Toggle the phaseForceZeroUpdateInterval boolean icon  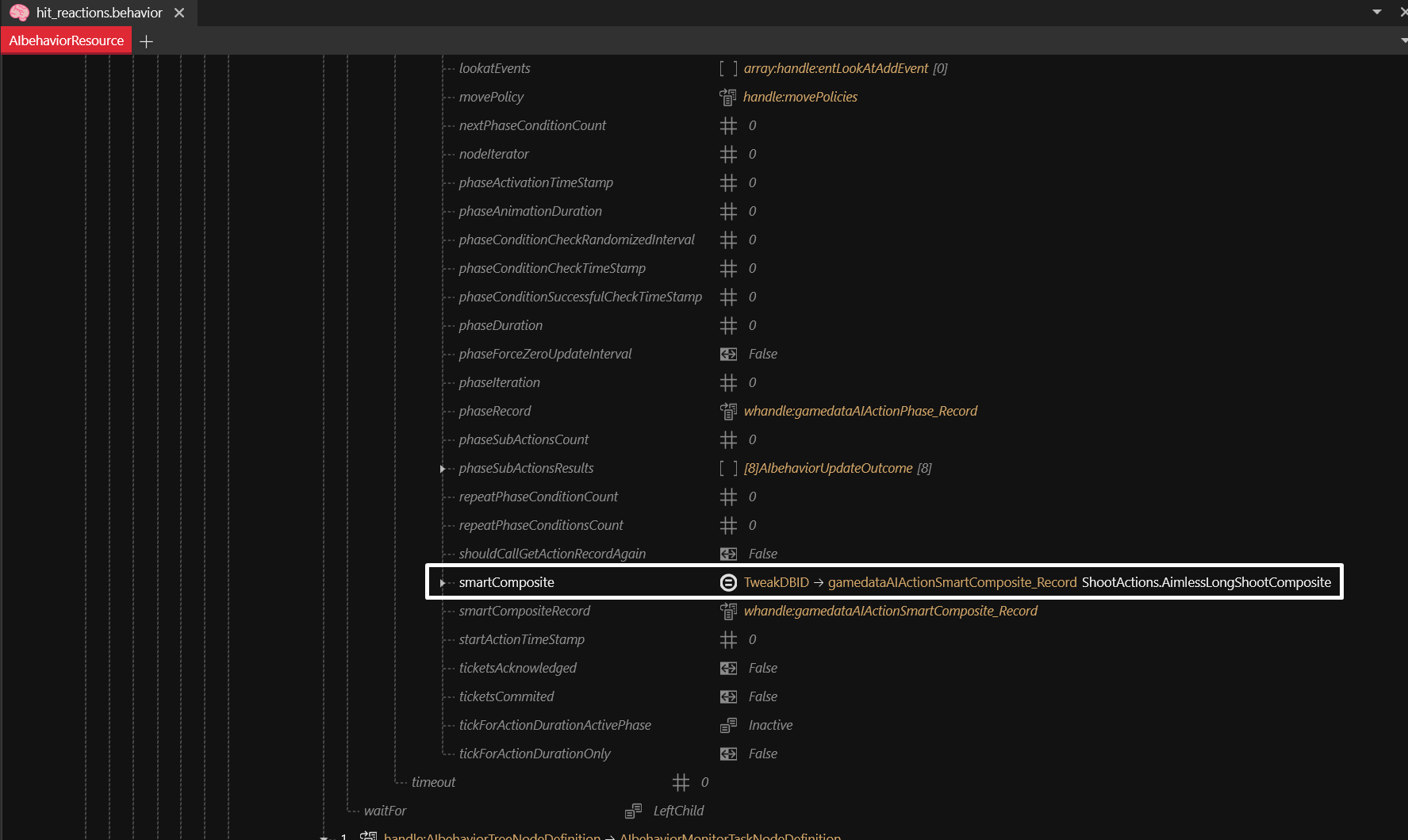click(x=728, y=354)
